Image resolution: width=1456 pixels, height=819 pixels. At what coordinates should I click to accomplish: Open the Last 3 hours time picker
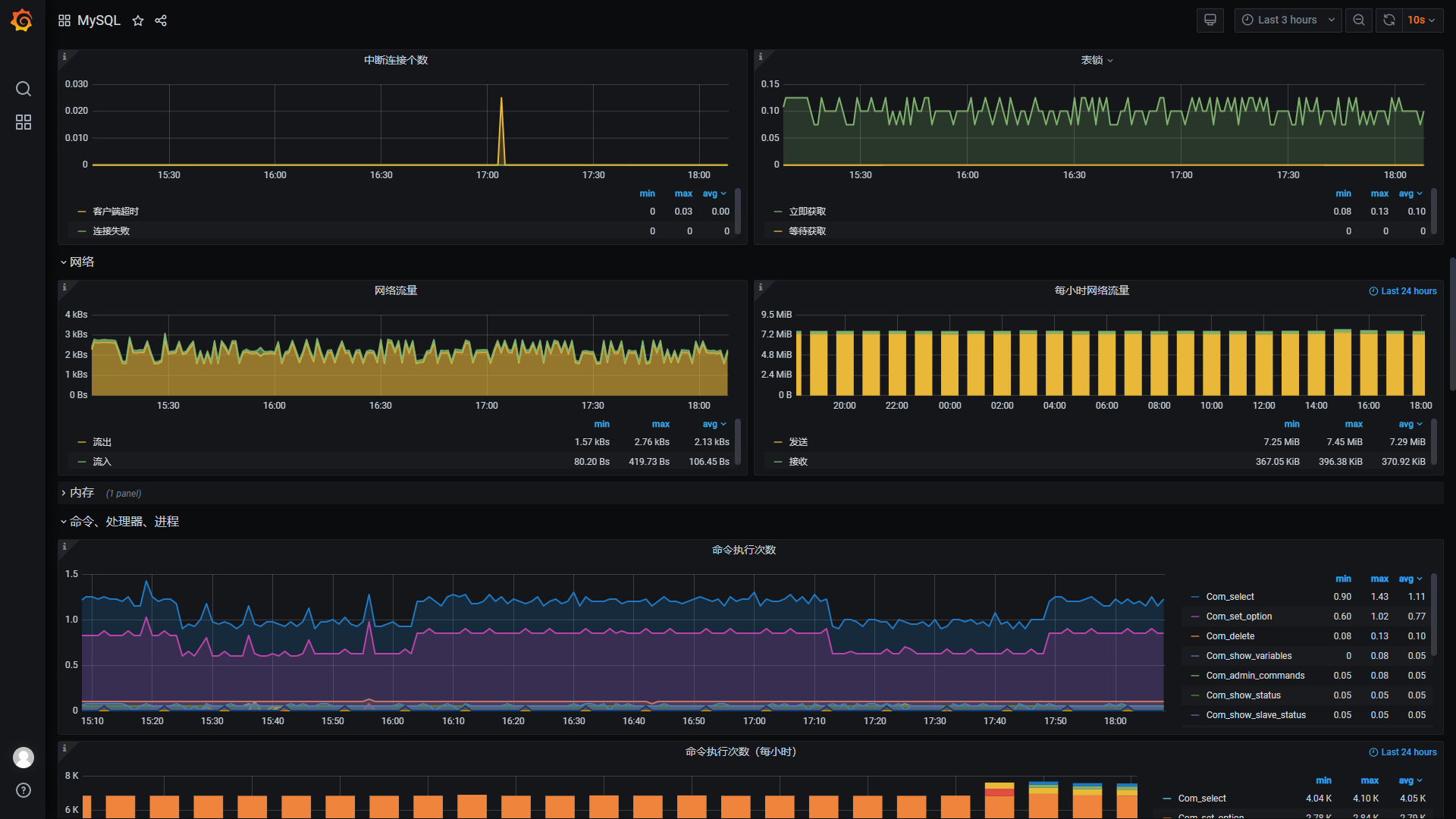pos(1287,20)
